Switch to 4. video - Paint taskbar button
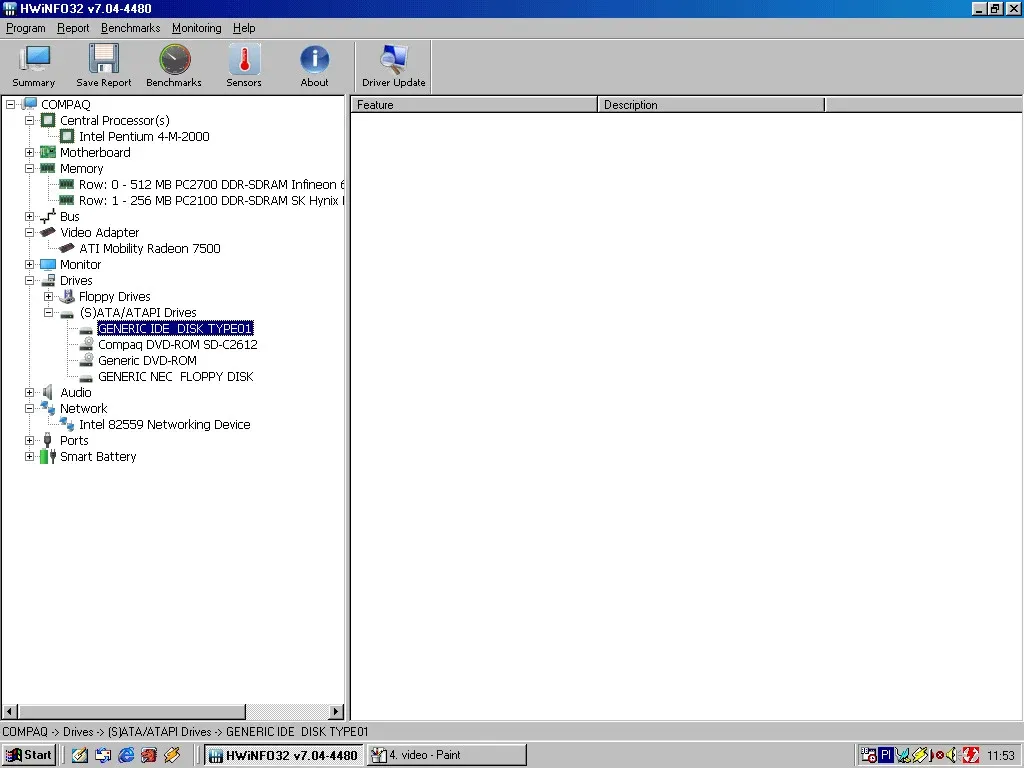The height and width of the screenshot is (768, 1024). point(447,755)
